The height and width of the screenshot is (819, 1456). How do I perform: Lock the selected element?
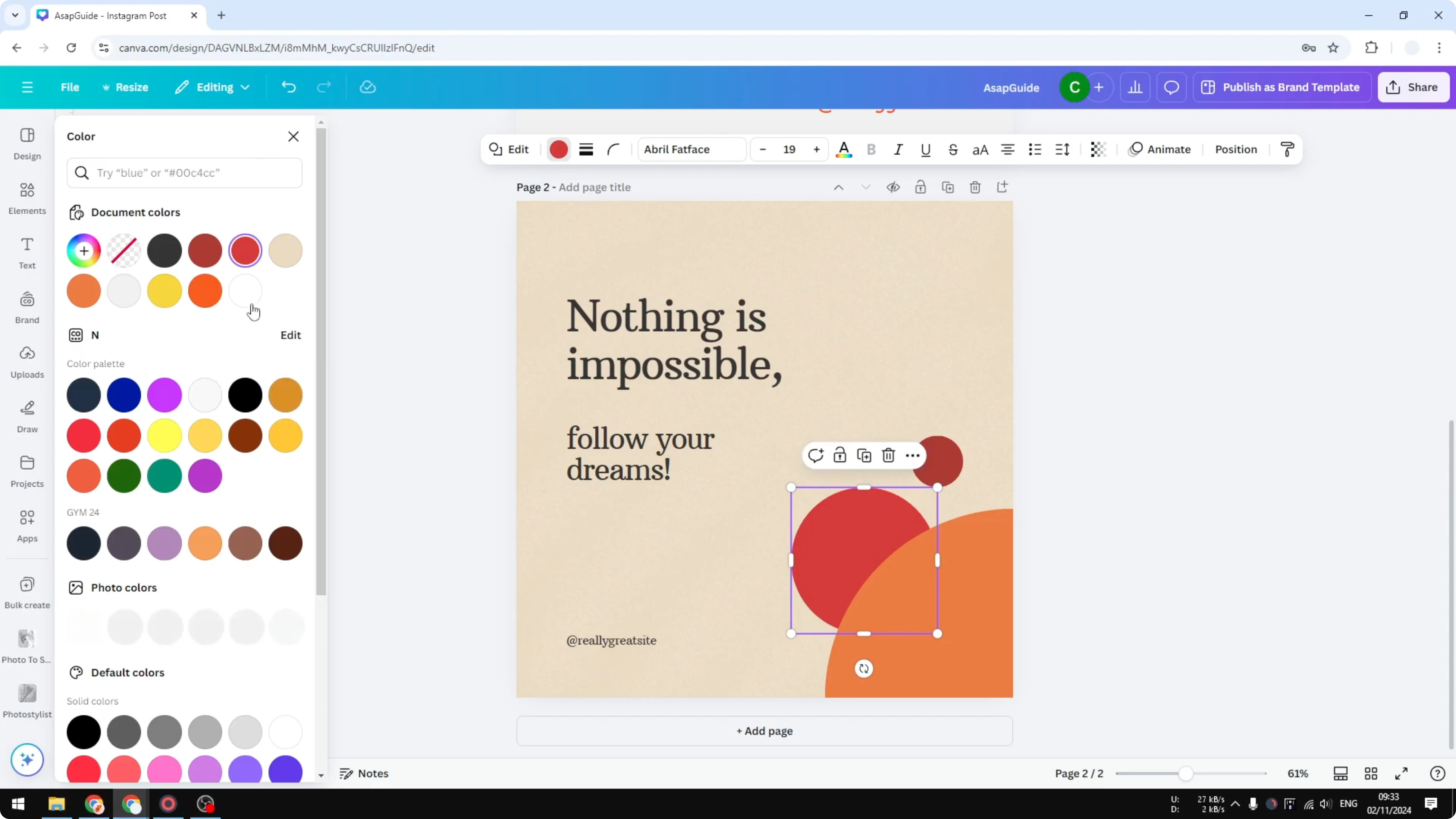click(x=840, y=455)
